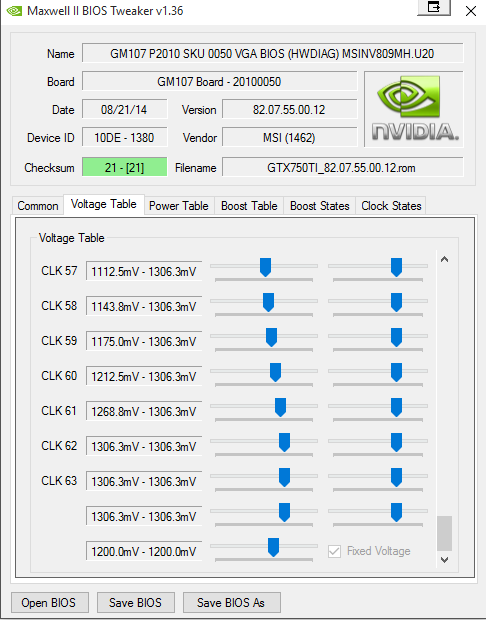The image size is (486, 620).
Task: Click the Filename field GTX750TI rom
Action: tap(342, 168)
